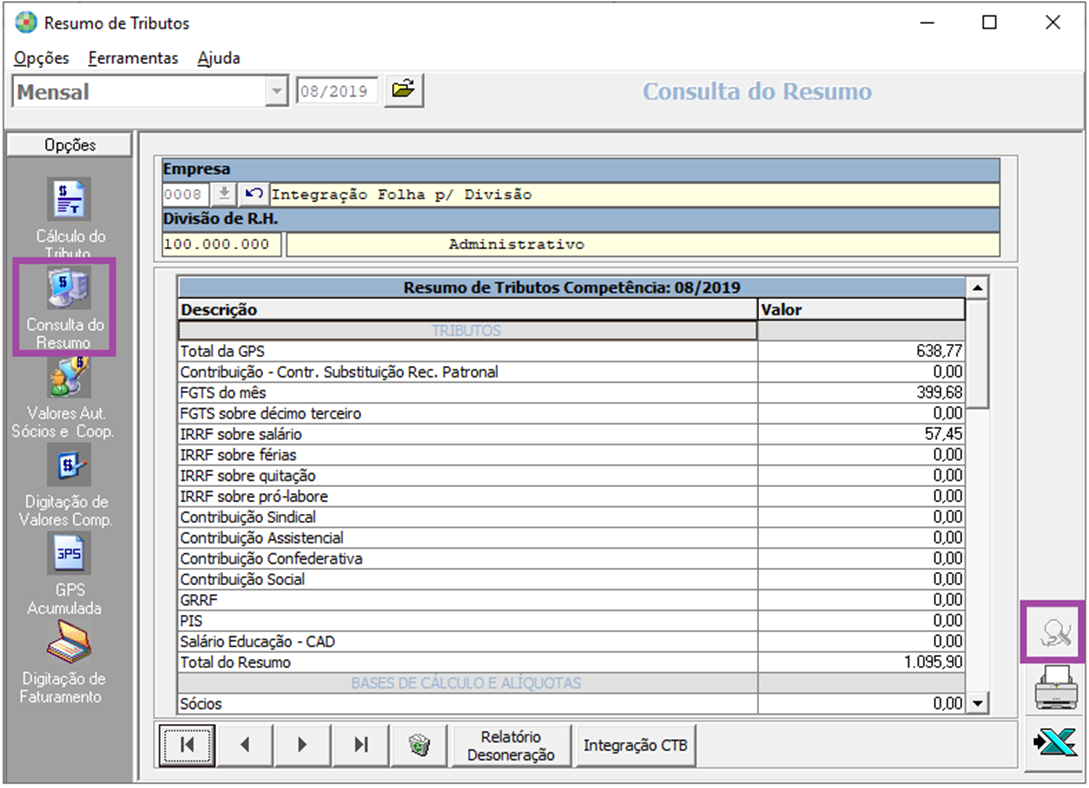Select Salário Educação - CAD row
Image resolution: width=1089 pixels, height=788 pixels.
572,642
